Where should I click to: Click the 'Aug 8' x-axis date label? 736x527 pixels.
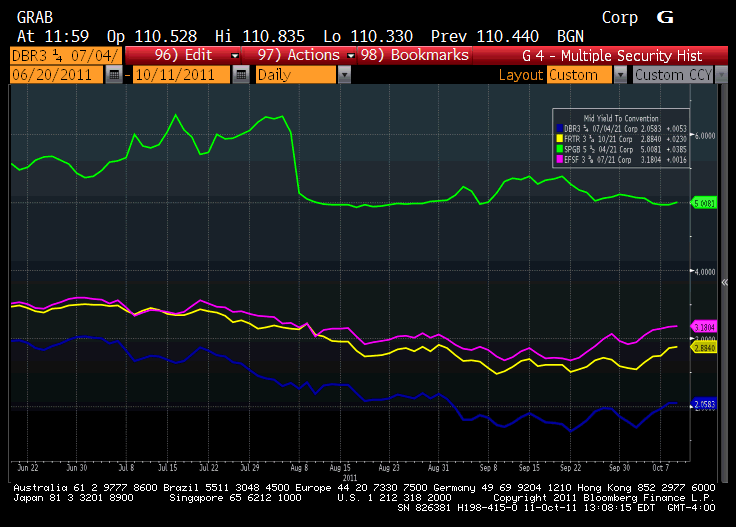pyautogui.click(x=299, y=467)
